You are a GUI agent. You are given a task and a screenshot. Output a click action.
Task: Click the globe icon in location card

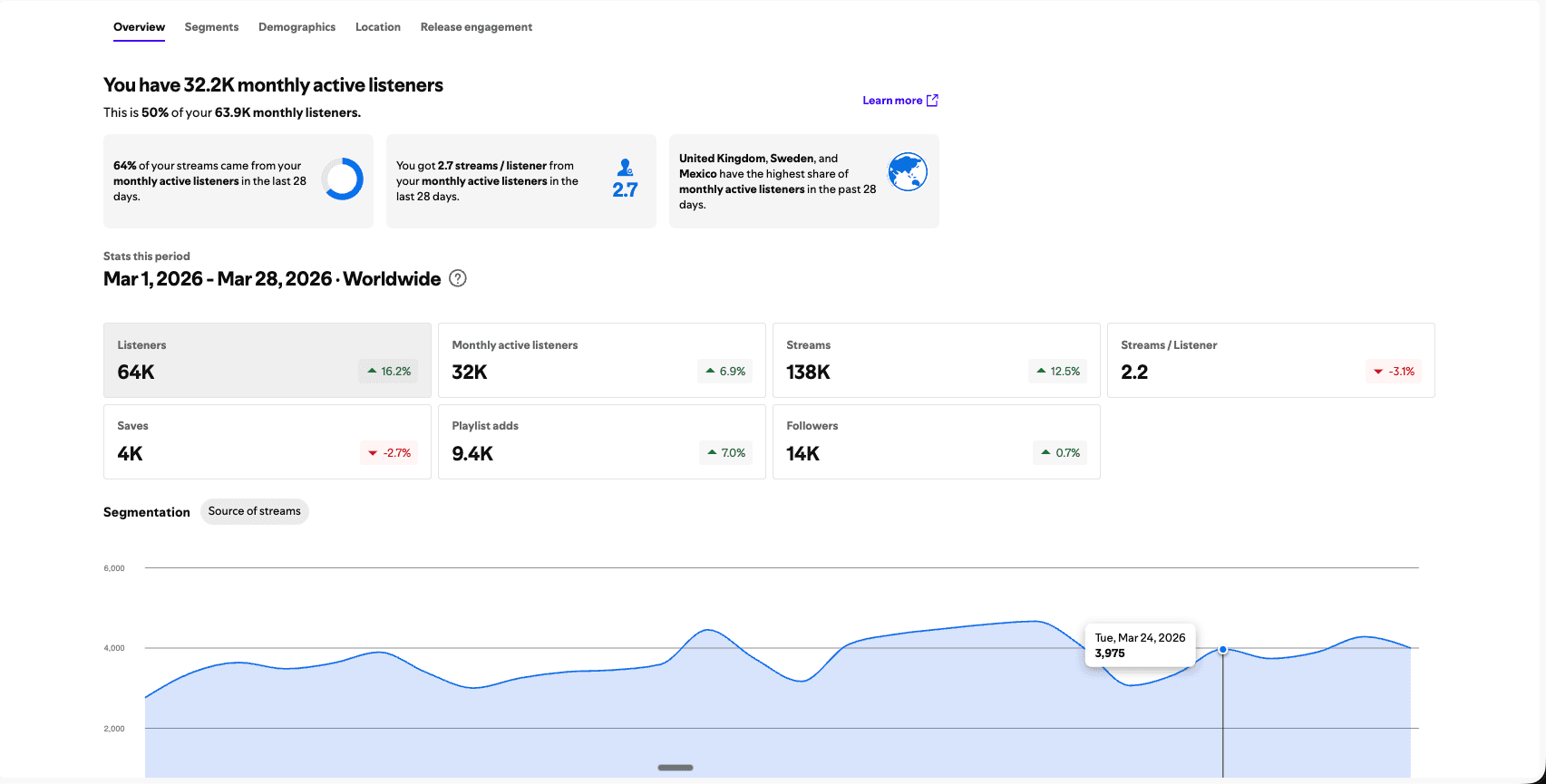908,171
